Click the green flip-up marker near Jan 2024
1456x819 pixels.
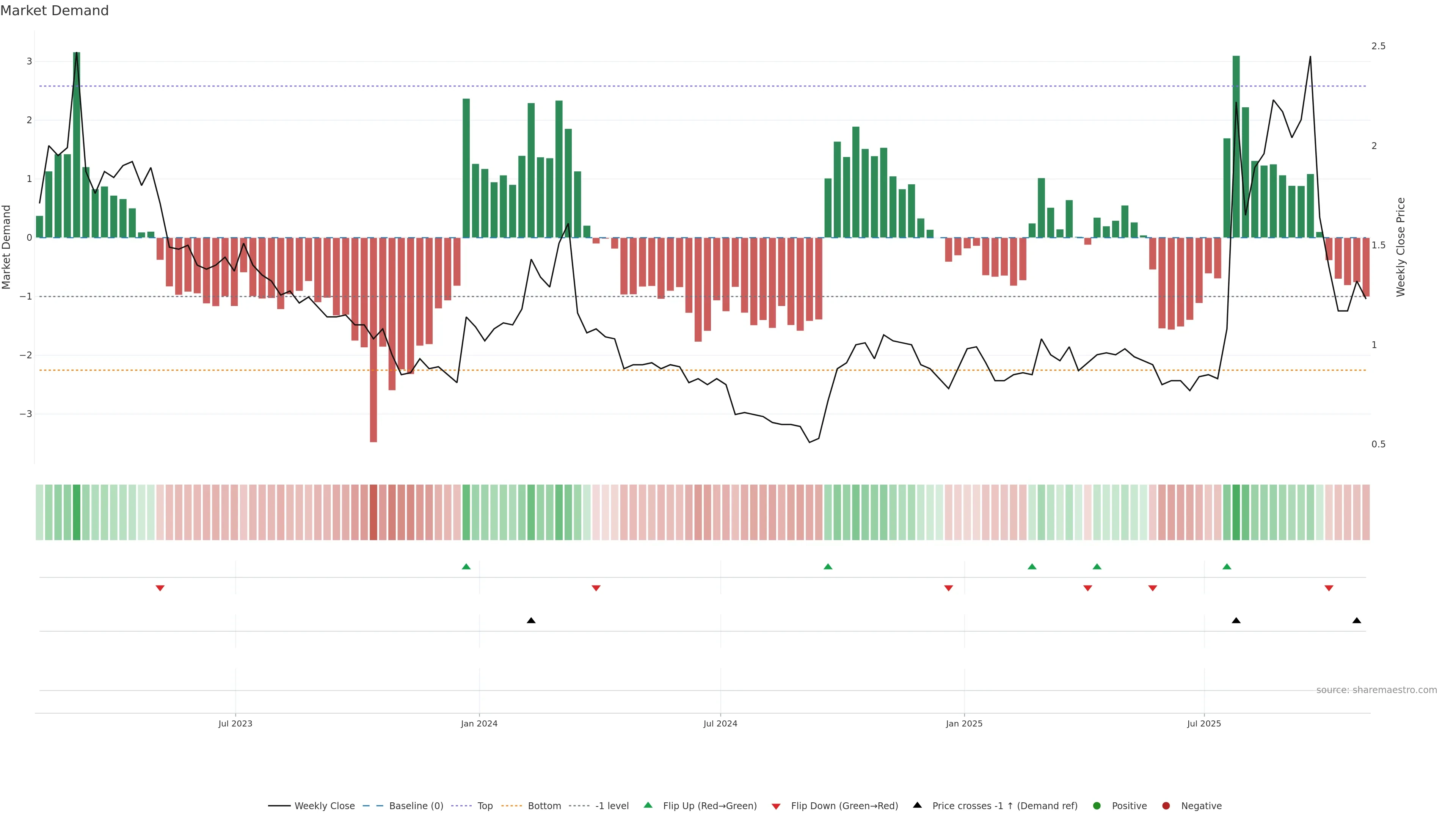(x=466, y=567)
